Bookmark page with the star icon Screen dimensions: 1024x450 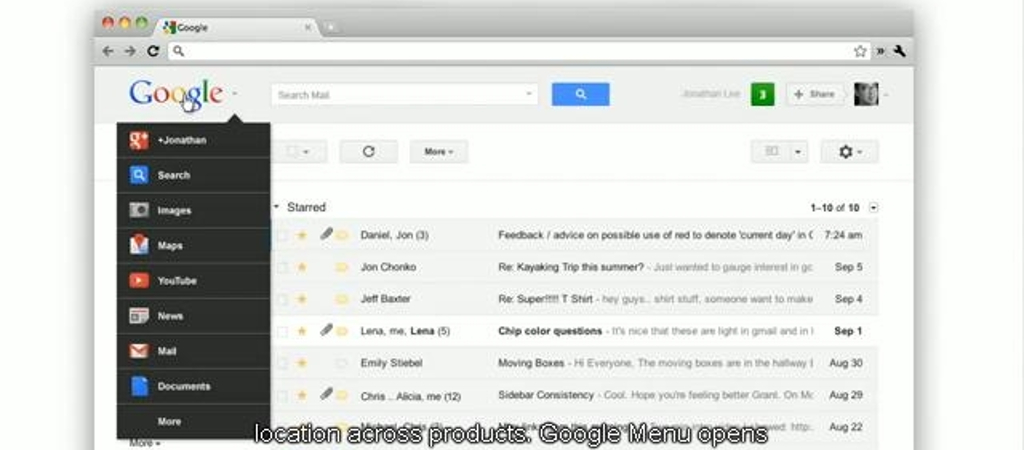pyautogui.click(x=860, y=51)
